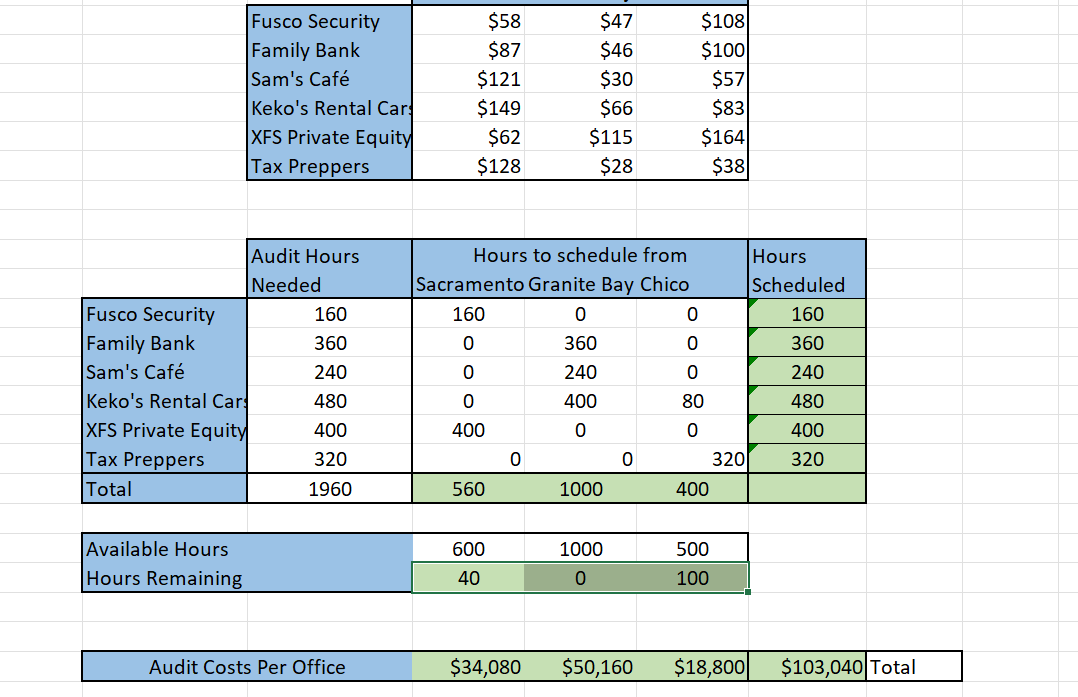
Task: Click the $100 Family Bank cost cell
Action: [x=692, y=49]
